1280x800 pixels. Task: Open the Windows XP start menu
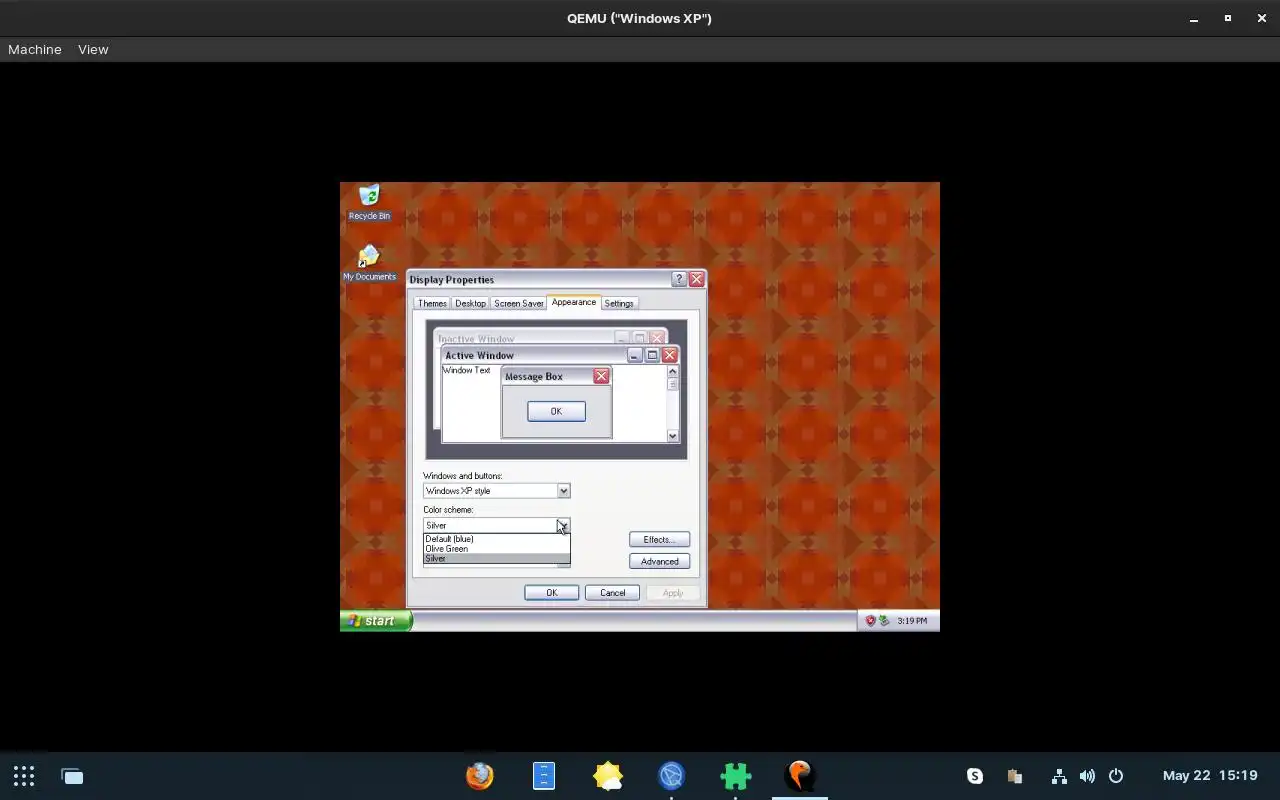376,621
